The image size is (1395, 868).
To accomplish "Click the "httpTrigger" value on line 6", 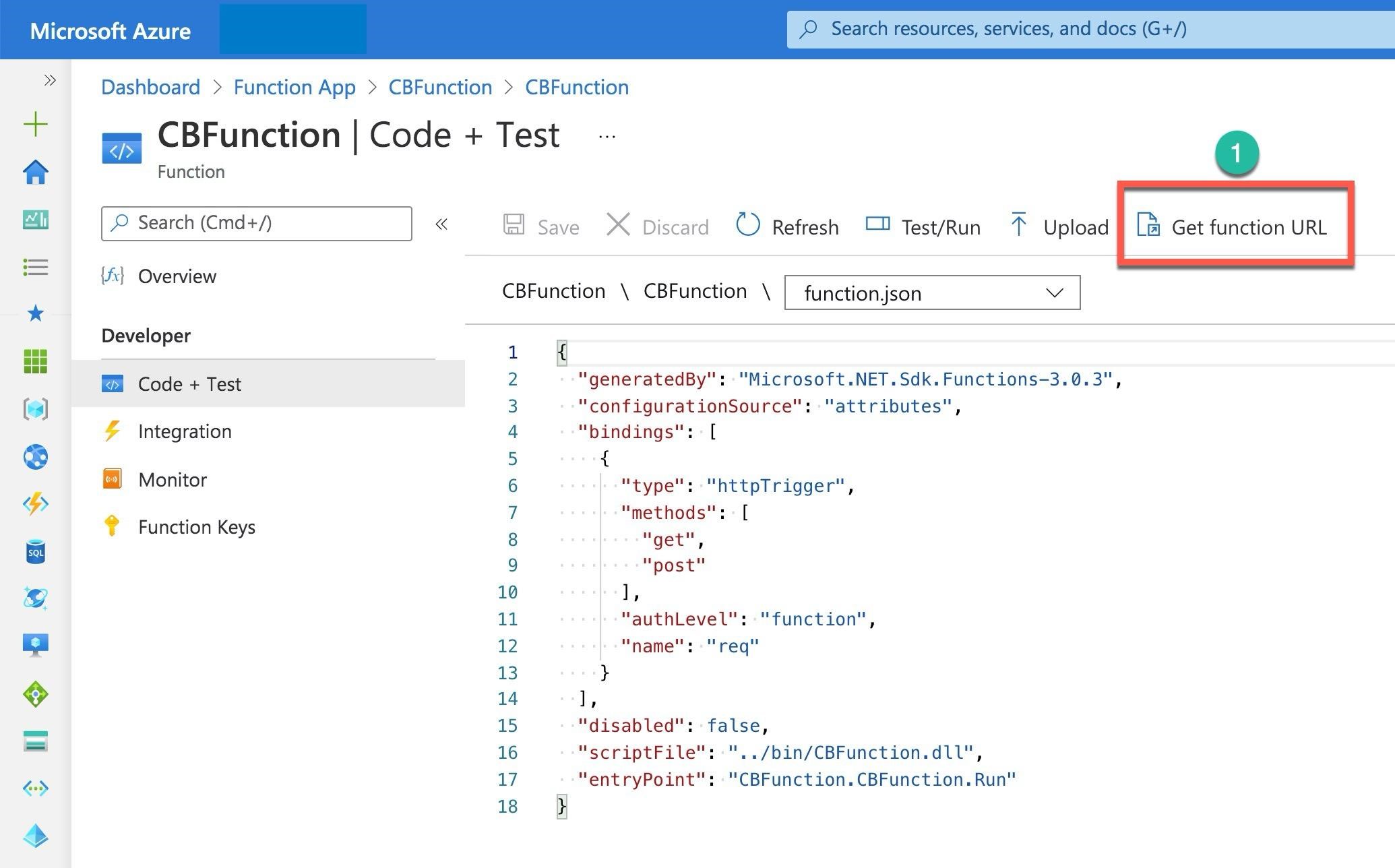I will pos(776,486).
